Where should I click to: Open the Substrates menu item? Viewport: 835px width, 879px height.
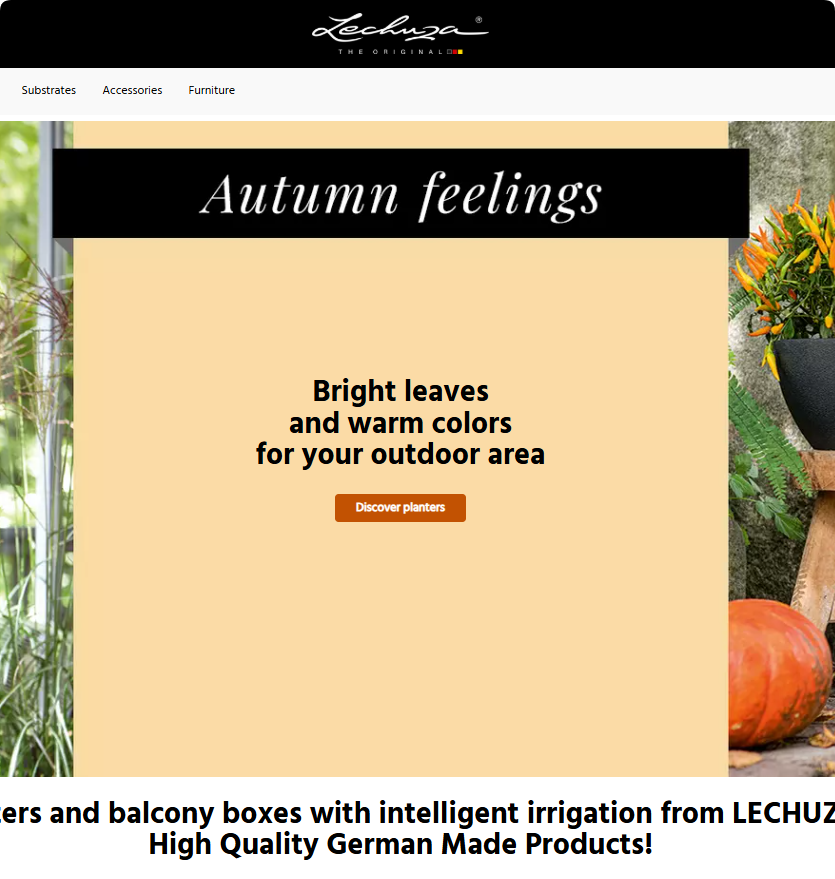click(49, 90)
